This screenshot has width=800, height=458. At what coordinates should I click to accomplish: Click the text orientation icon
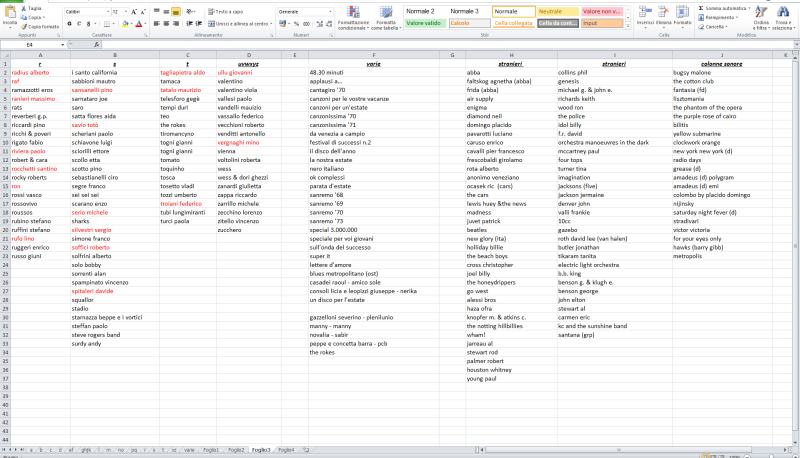tap(190, 11)
